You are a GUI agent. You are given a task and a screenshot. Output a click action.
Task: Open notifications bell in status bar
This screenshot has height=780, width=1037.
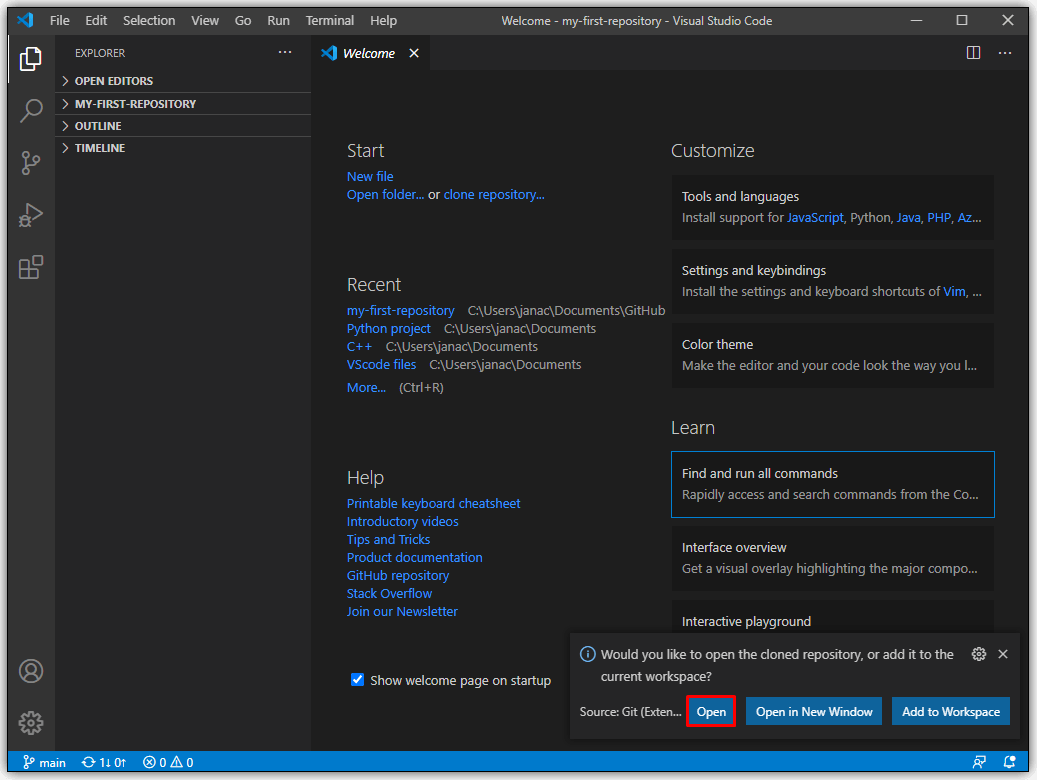coord(1009,762)
